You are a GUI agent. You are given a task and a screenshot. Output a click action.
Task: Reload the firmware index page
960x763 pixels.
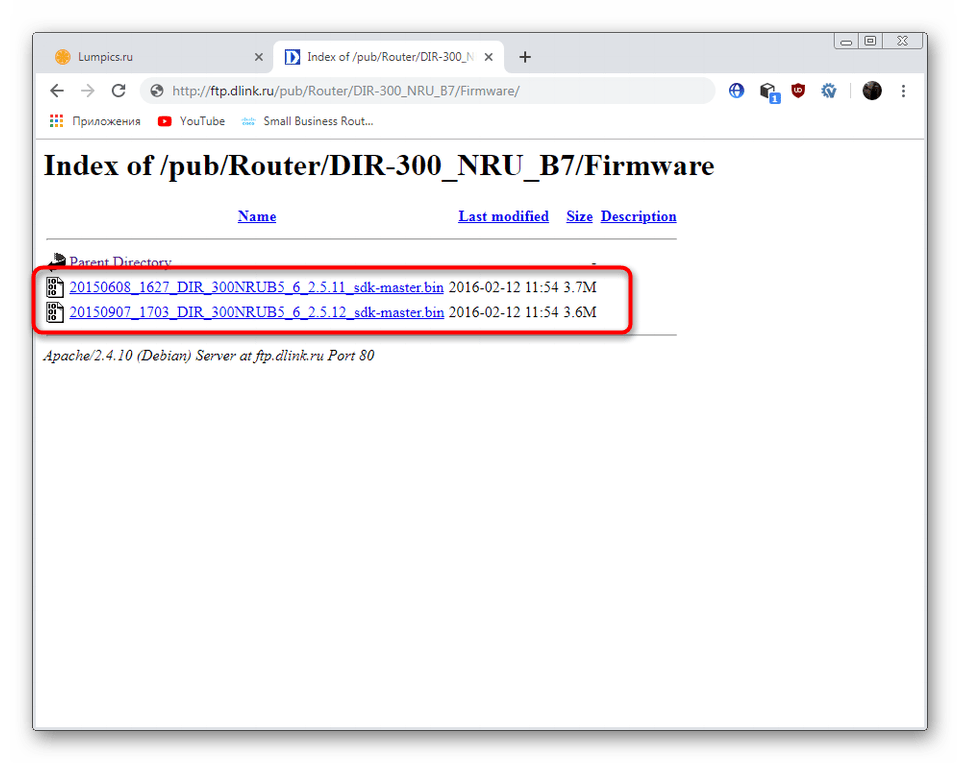point(119,91)
